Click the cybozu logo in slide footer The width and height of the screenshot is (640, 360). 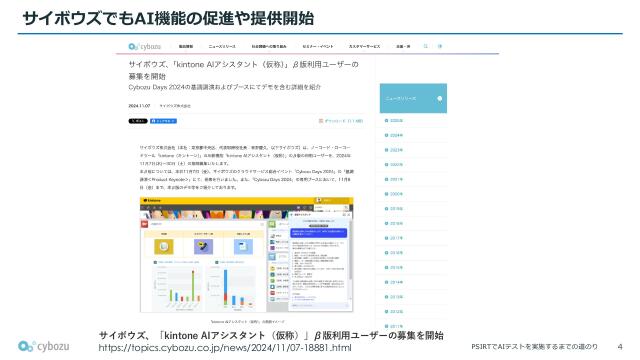coord(43,346)
